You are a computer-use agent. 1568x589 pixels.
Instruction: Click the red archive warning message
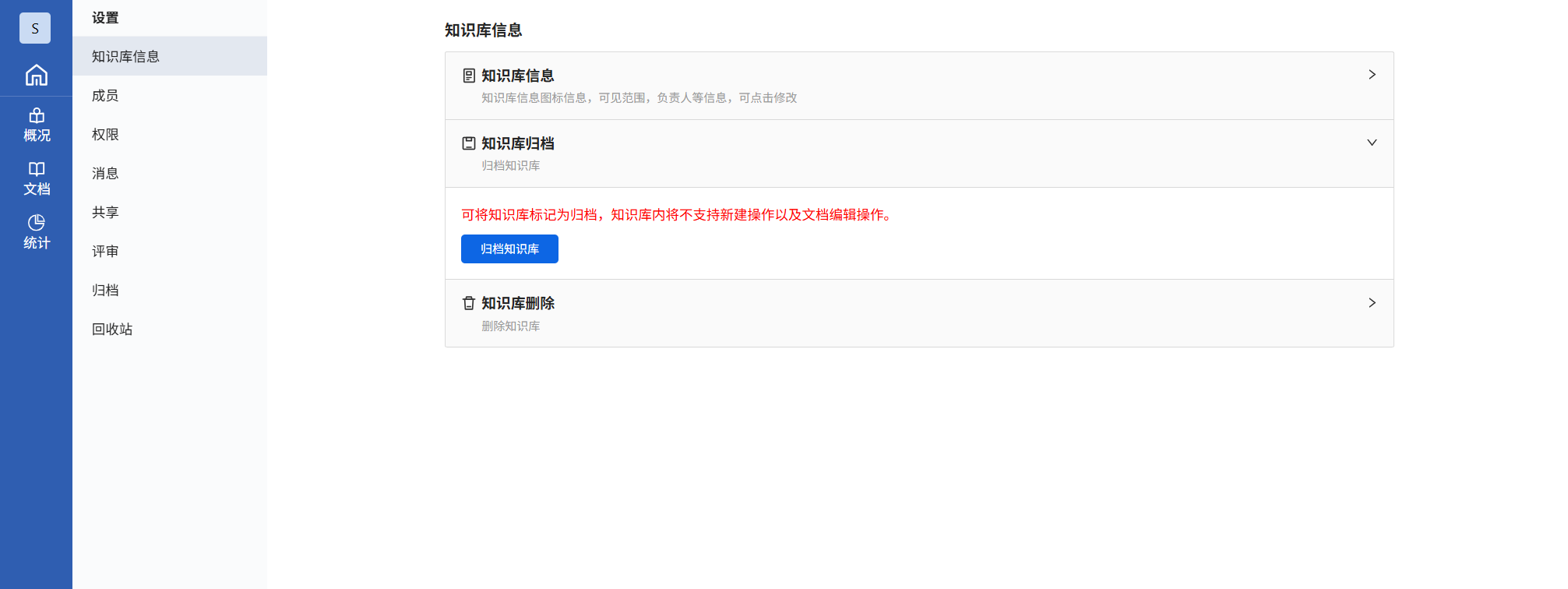(x=678, y=214)
